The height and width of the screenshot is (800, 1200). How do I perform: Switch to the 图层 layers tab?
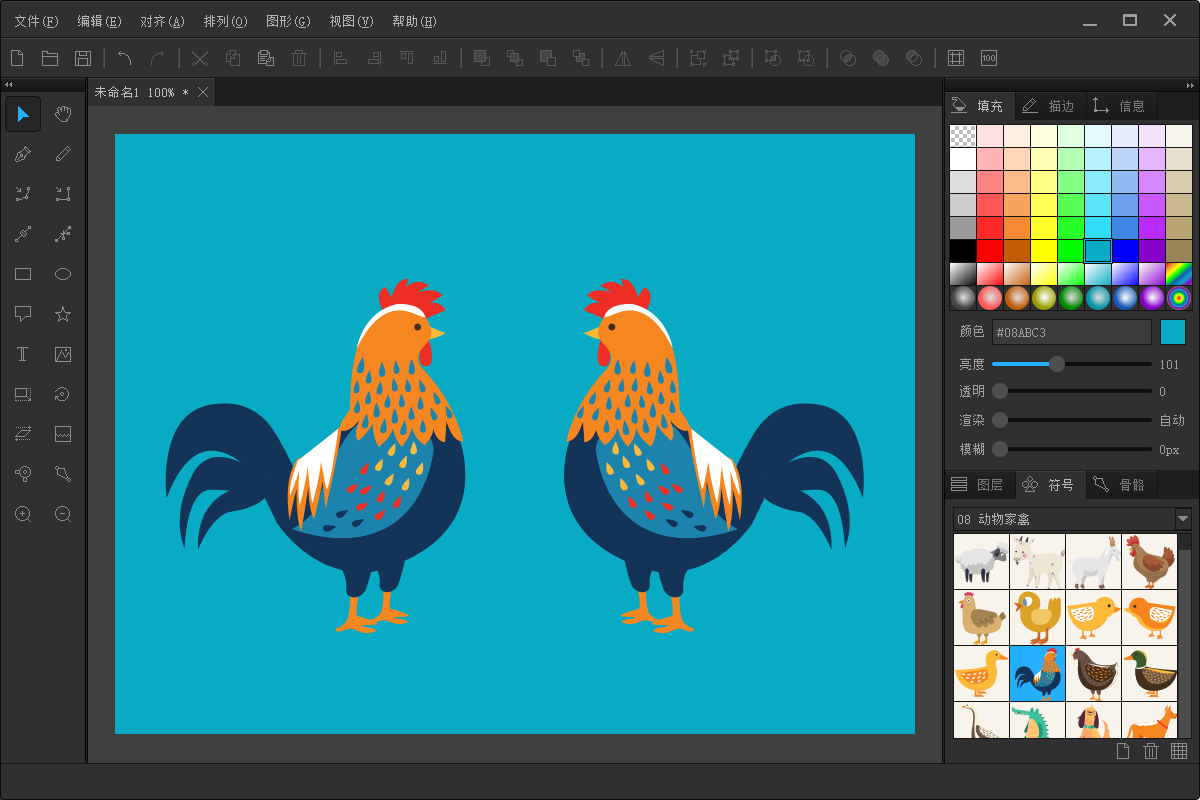tap(978, 485)
